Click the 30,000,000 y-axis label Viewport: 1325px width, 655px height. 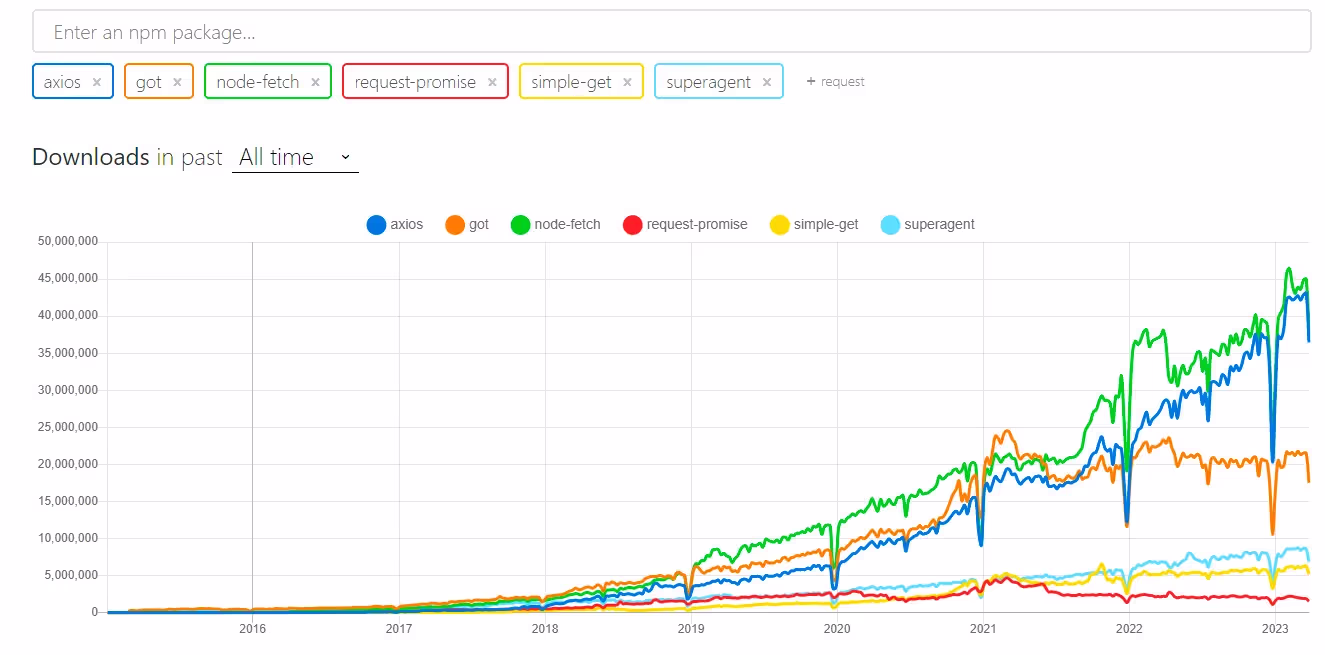point(68,390)
